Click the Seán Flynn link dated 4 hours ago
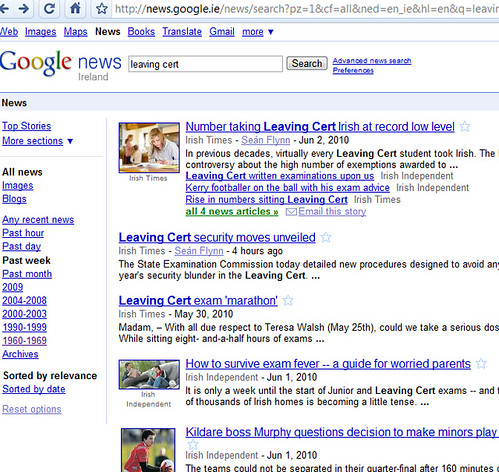This screenshot has height=472, width=499. tap(199, 251)
